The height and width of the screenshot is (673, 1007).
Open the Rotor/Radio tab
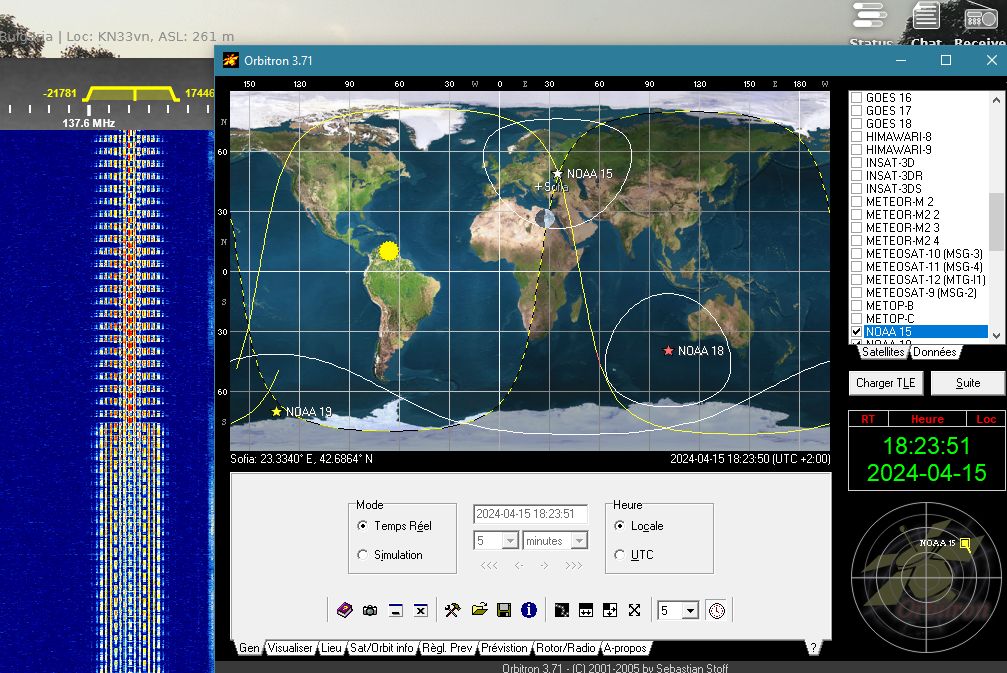click(x=566, y=648)
